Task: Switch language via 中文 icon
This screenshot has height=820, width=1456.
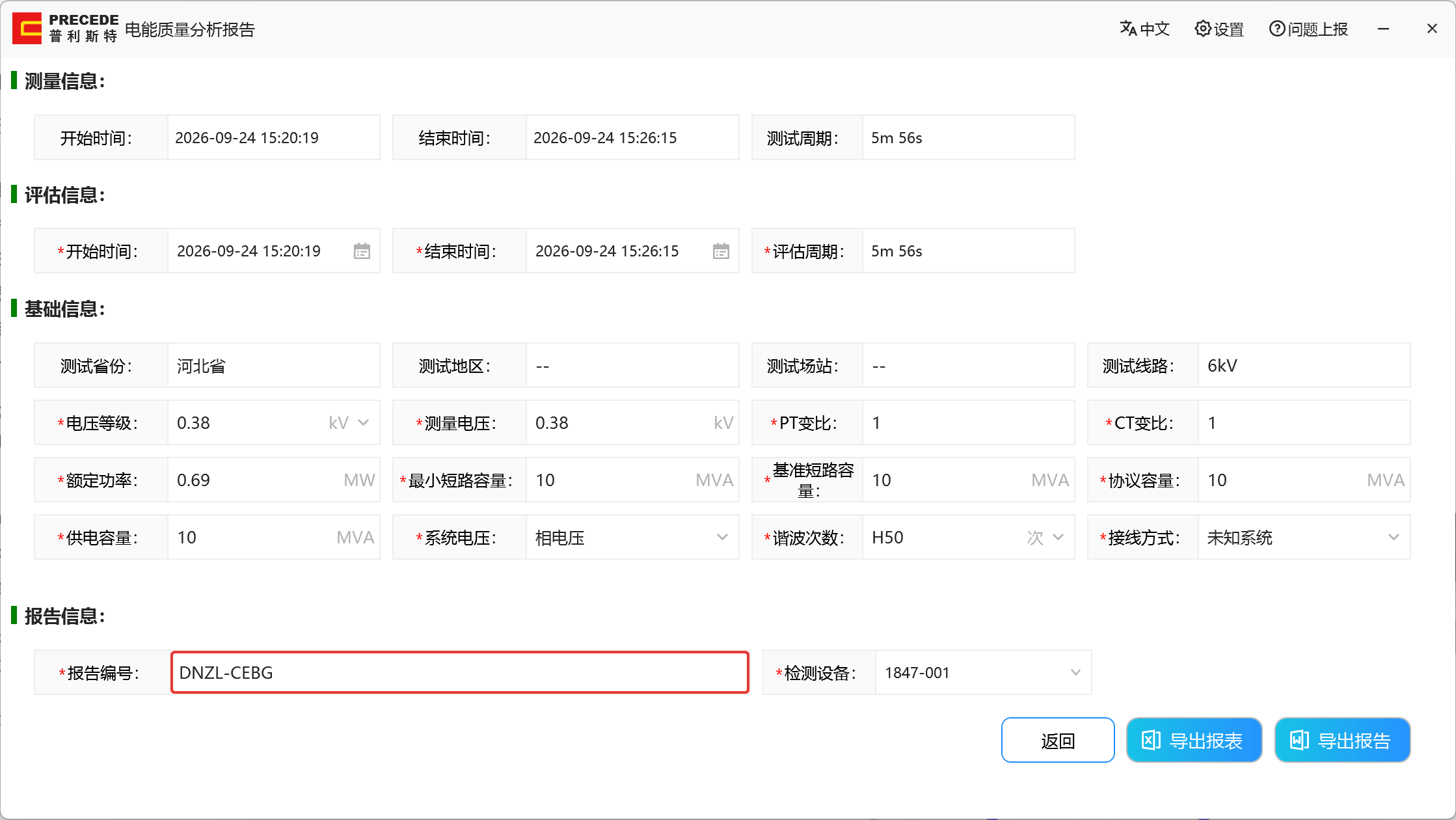Action: click(1144, 29)
